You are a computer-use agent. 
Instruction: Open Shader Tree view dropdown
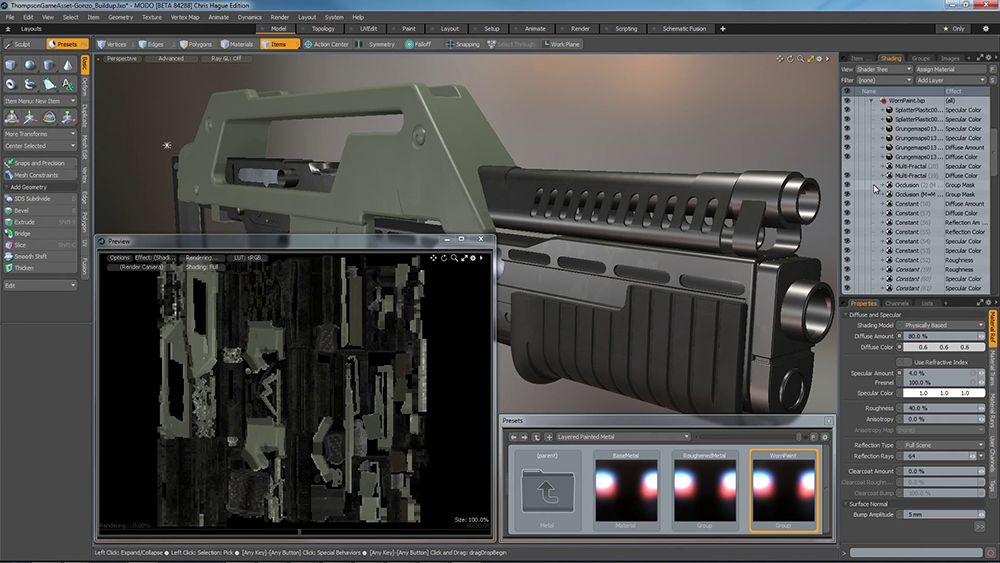pos(884,69)
